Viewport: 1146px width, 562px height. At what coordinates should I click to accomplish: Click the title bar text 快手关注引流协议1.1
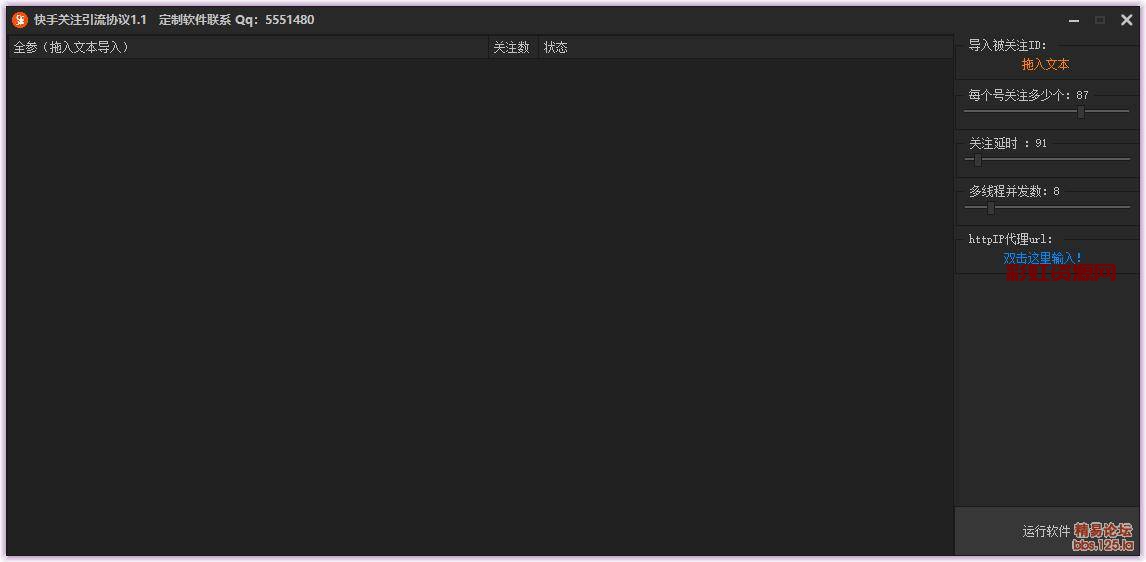click(90, 20)
